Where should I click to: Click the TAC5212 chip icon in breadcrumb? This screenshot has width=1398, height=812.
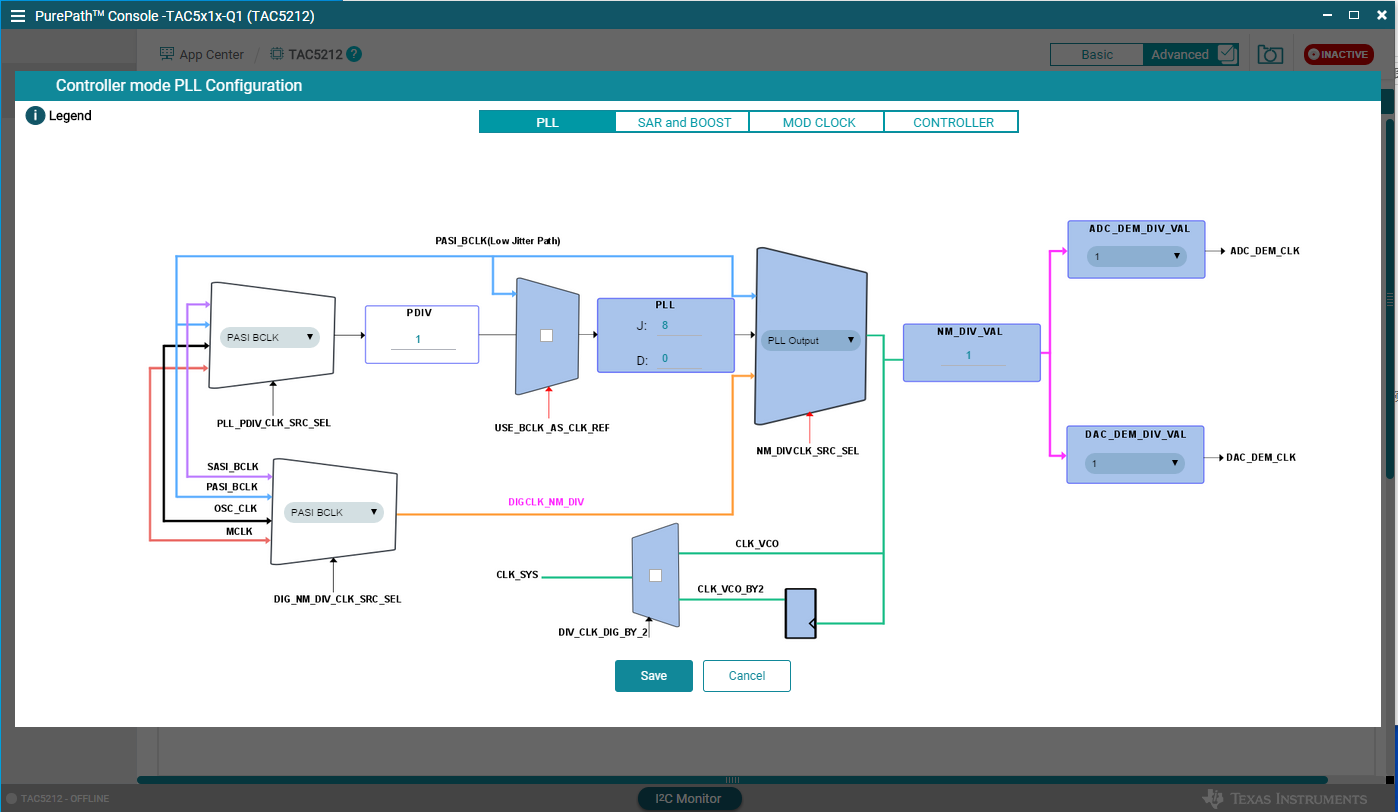click(x=277, y=54)
